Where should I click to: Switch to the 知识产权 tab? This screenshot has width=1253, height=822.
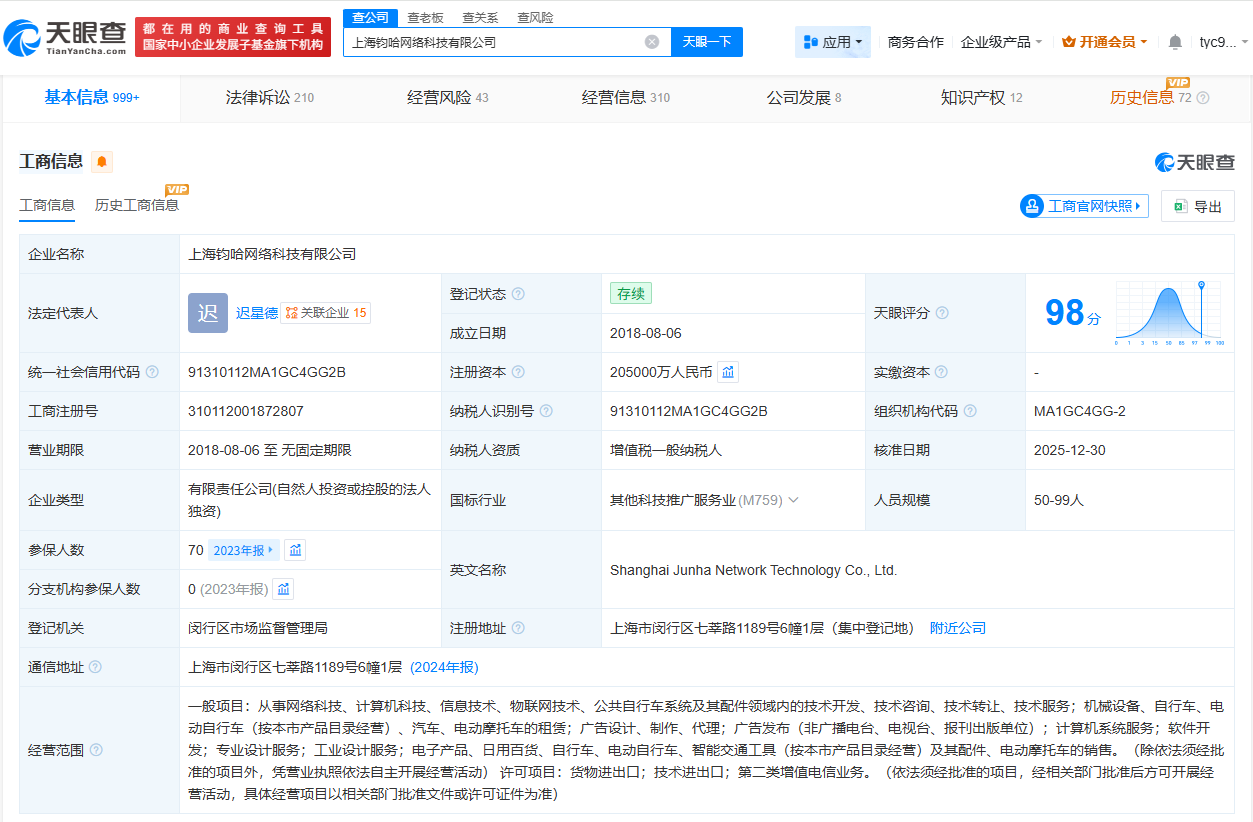coord(981,98)
